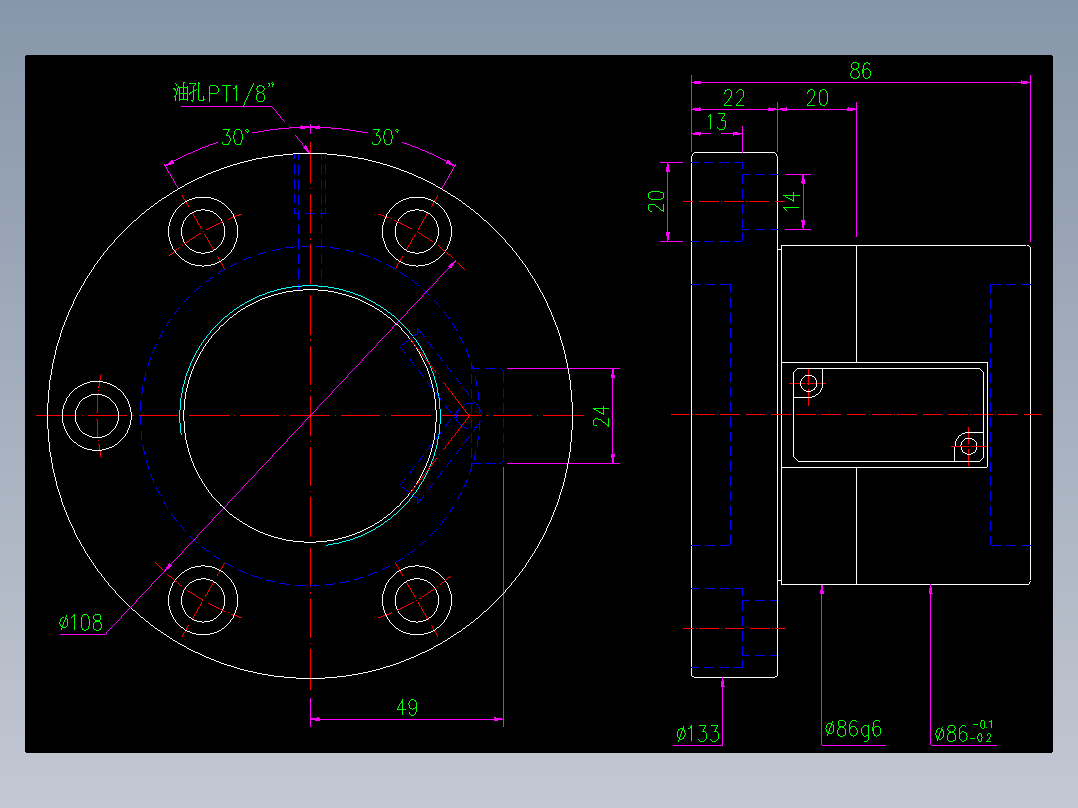Screen dimensions: 1078x808
Task: Click the 49 dimension value
Action: [407, 707]
